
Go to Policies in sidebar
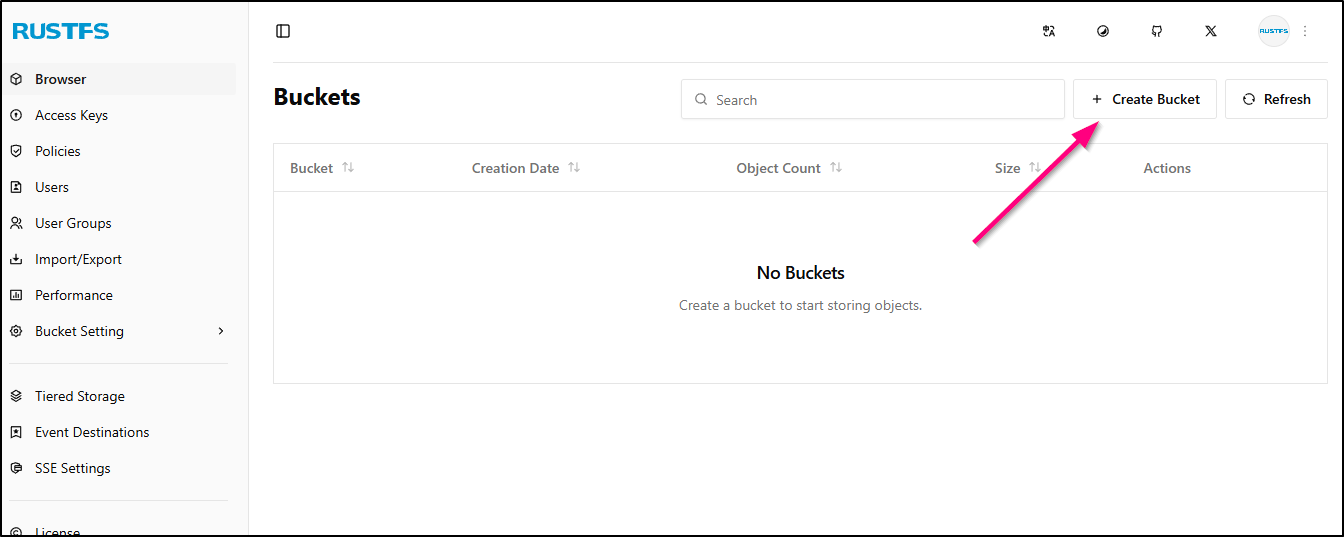[x=58, y=151]
